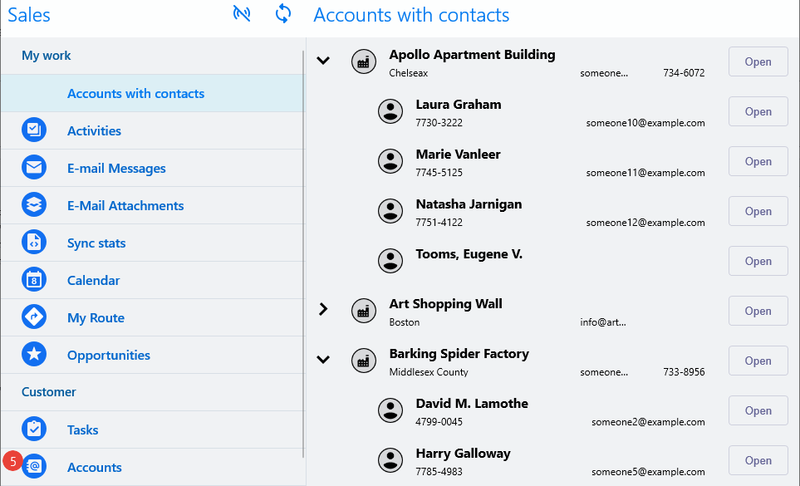Select Natasha Jarnigan contact avatar
Viewport: 800px width, 486px height.
pyautogui.click(x=390, y=211)
